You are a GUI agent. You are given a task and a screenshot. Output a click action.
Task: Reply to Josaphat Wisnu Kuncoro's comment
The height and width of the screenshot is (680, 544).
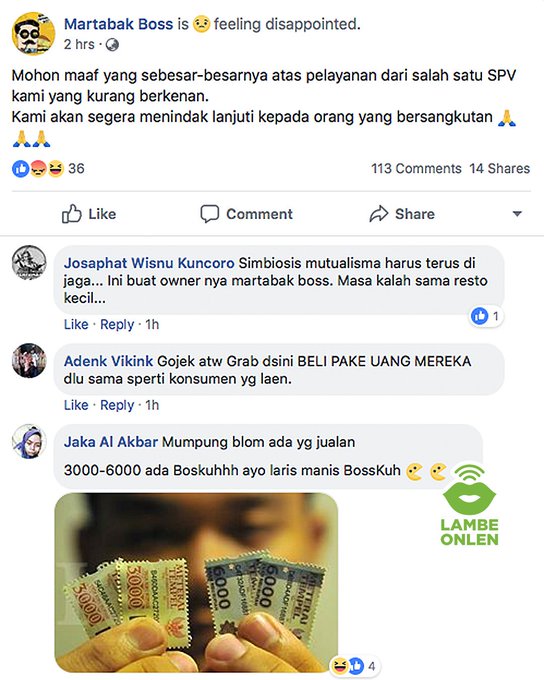click(117, 324)
